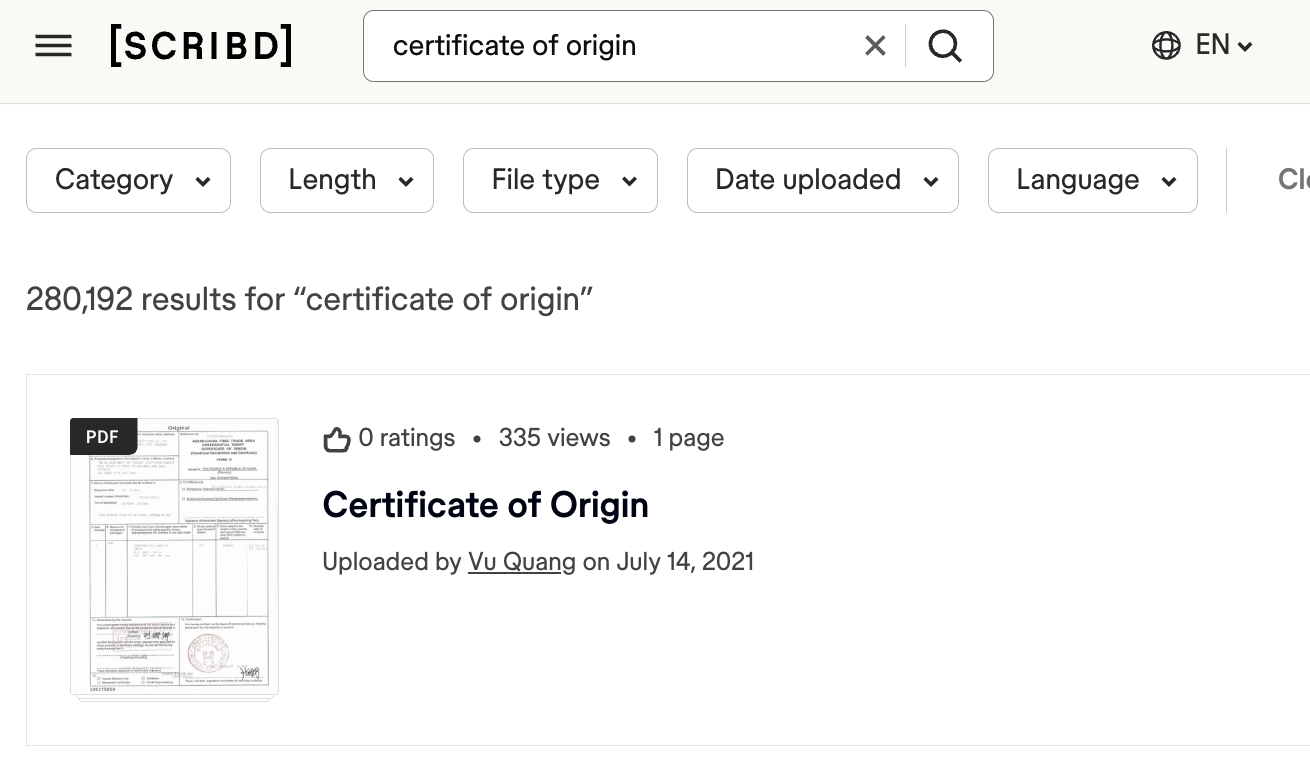Click the Scribd logo
The height and width of the screenshot is (762, 1310).
[x=201, y=46]
